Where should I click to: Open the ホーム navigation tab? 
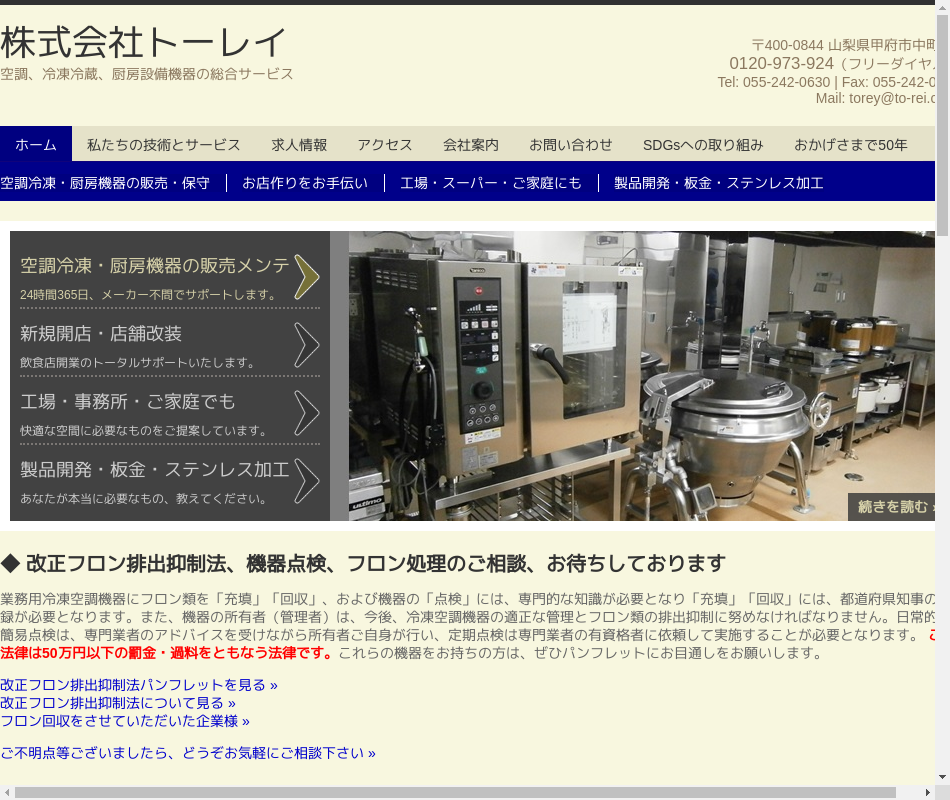36,145
